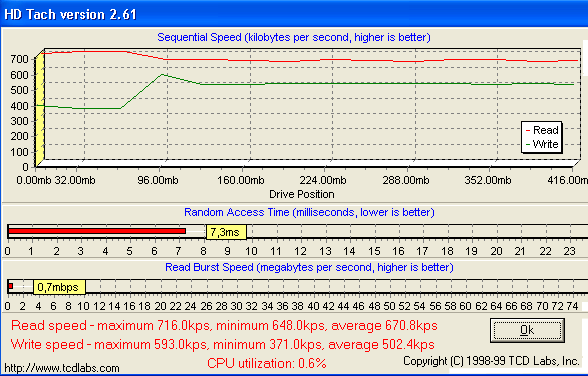Image resolution: width=588 pixels, height=376 pixels.
Task: Click the red random access time bar
Action: [97, 231]
